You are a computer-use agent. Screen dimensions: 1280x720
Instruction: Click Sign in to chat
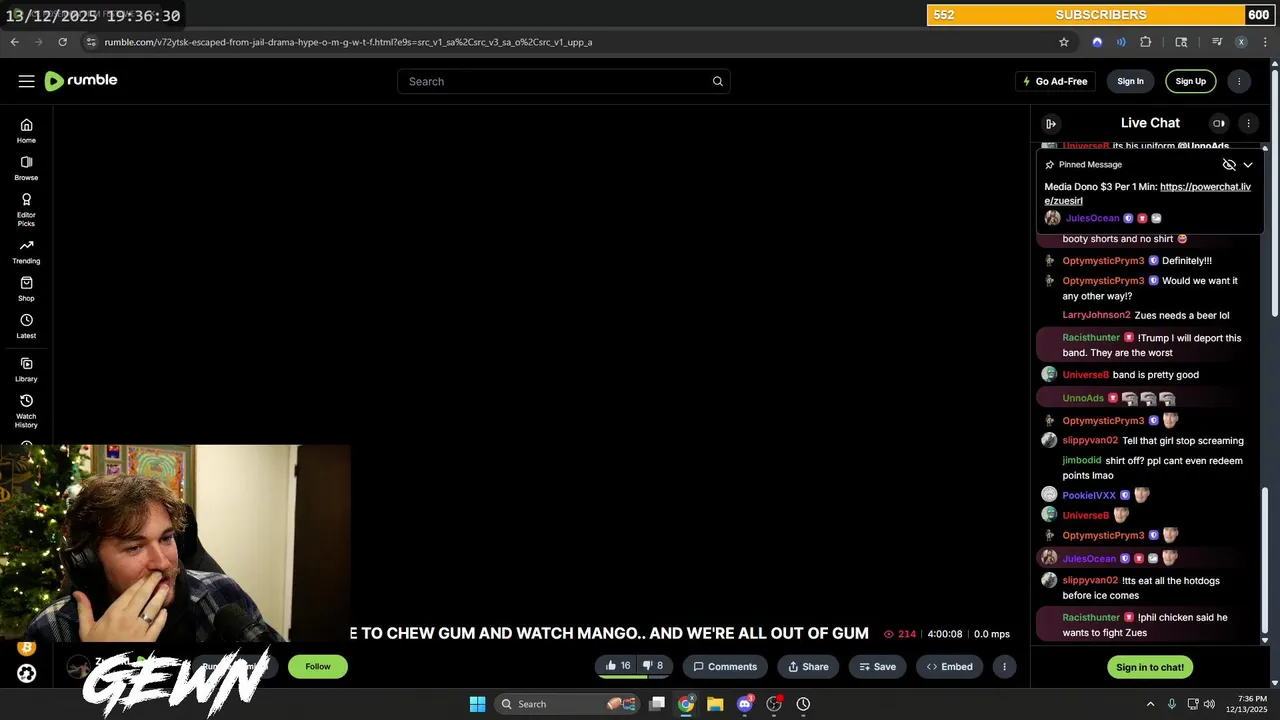[1150, 667]
